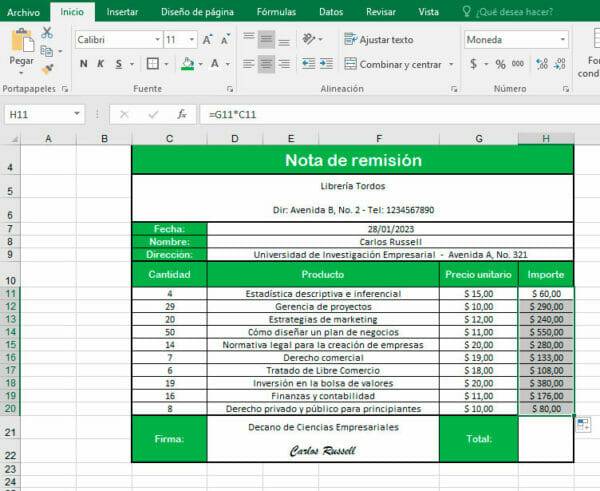The width and height of the screenshot is (600, 491).
Task: Open the font size 11 dropdown
Action: [192, 40]
